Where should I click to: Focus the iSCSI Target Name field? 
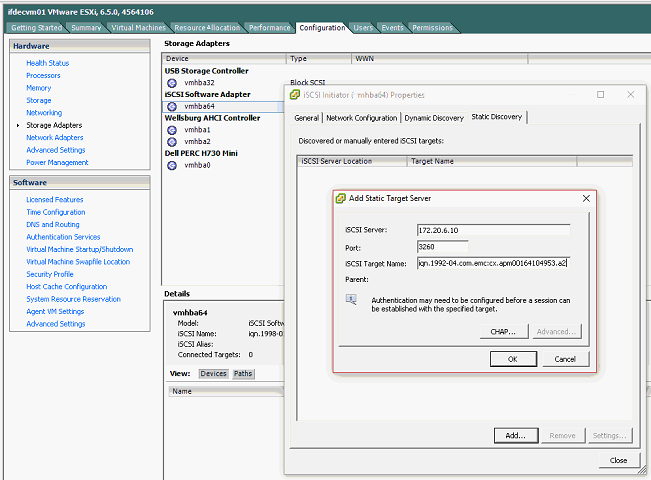point(492,263)
